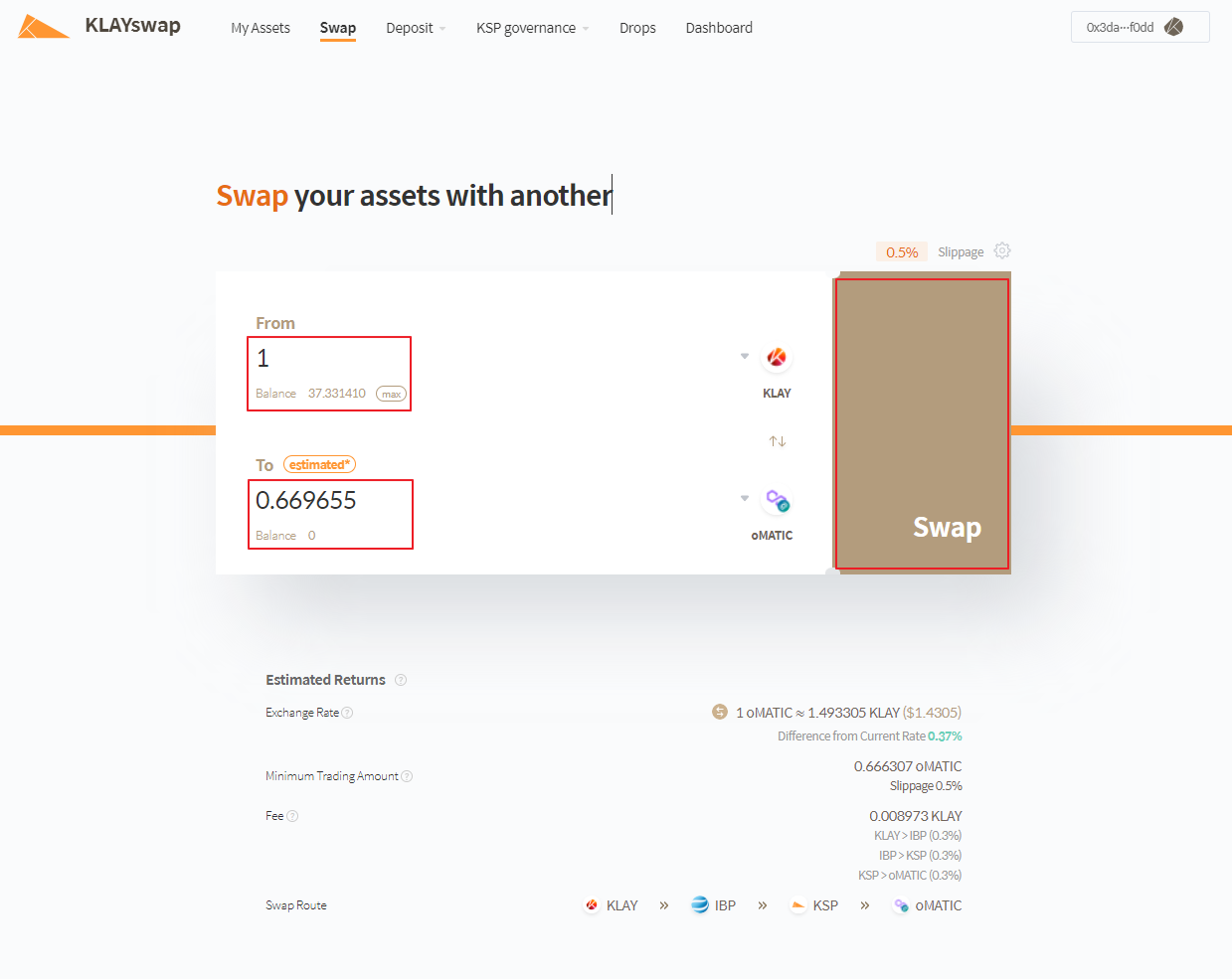
Task: Open Exchange Rate help icon
Action: 347,713
